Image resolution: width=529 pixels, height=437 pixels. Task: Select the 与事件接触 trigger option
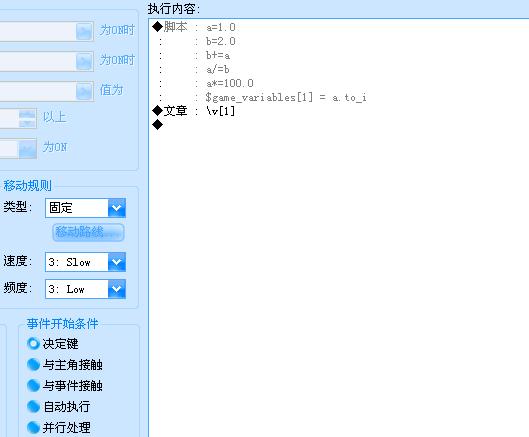coord(33,385)
